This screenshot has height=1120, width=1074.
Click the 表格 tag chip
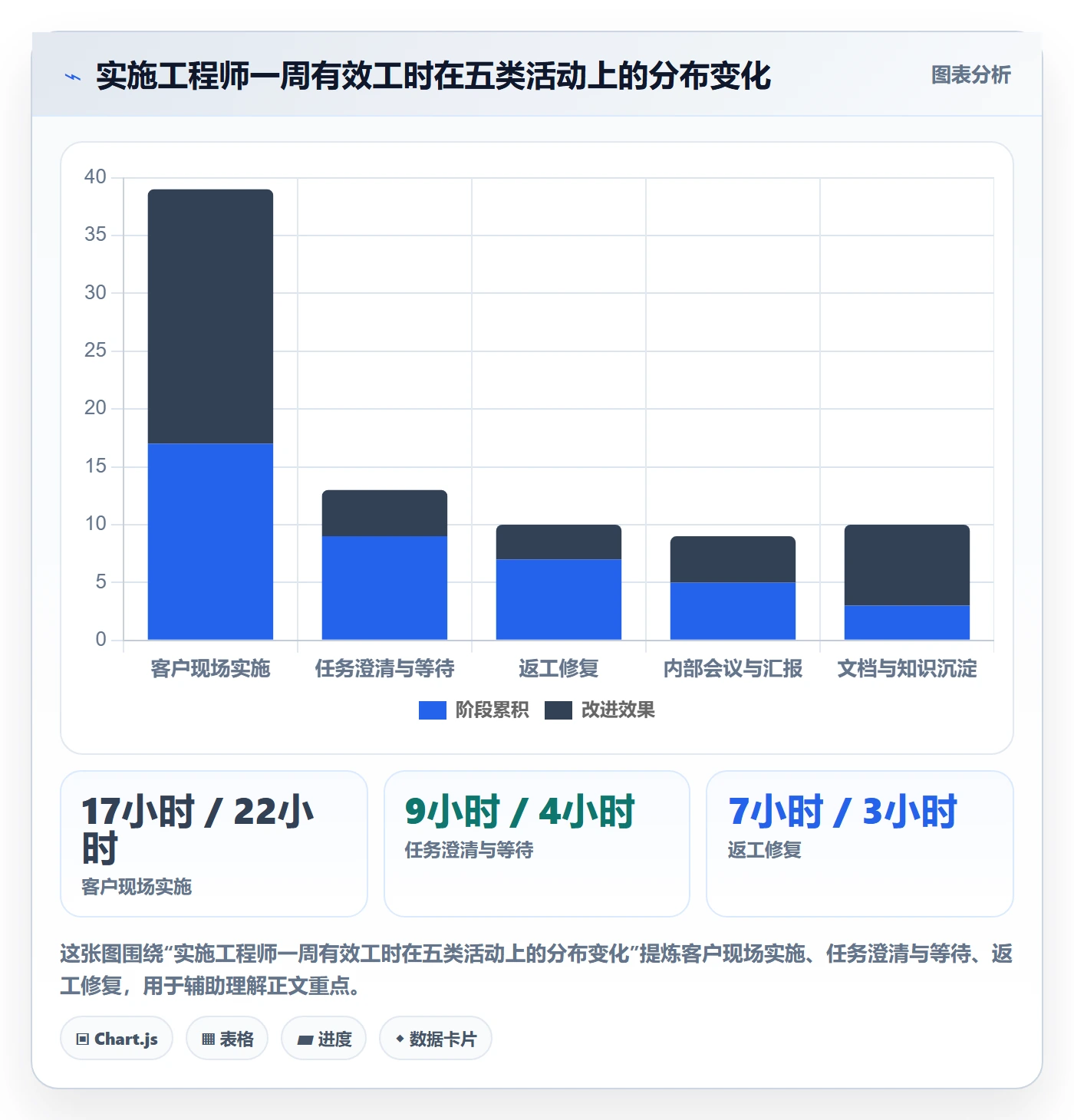click(x=227, y=1039)
